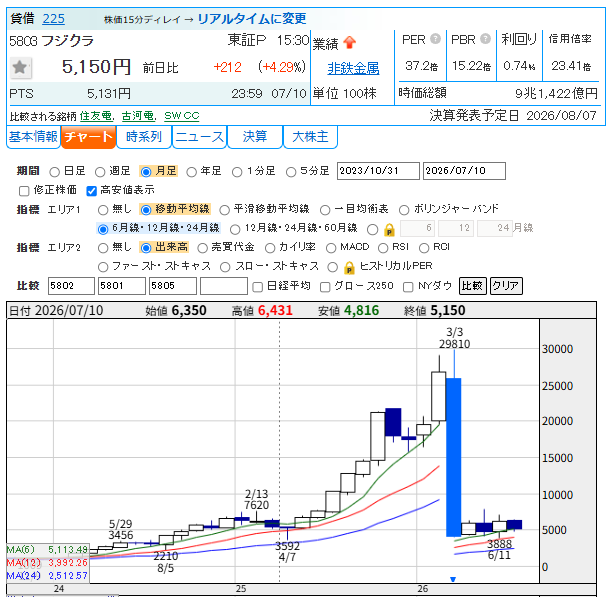Choose 6月線・12月線・24月線 option
608x597 pixels.
pyautogui.click(x=103, y=229)
